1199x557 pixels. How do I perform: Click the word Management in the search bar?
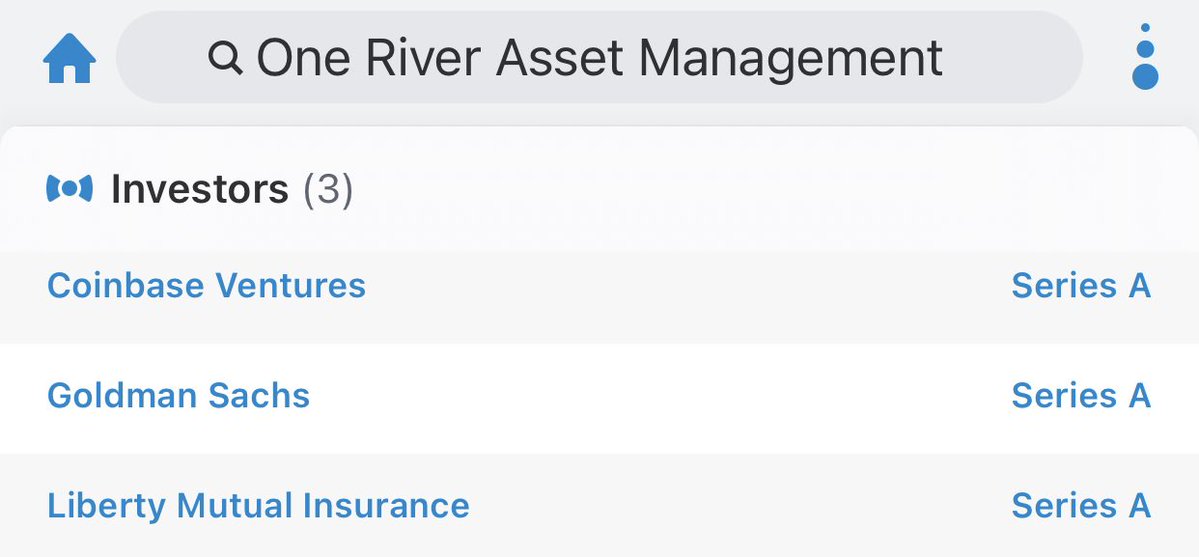pos(791,59)
